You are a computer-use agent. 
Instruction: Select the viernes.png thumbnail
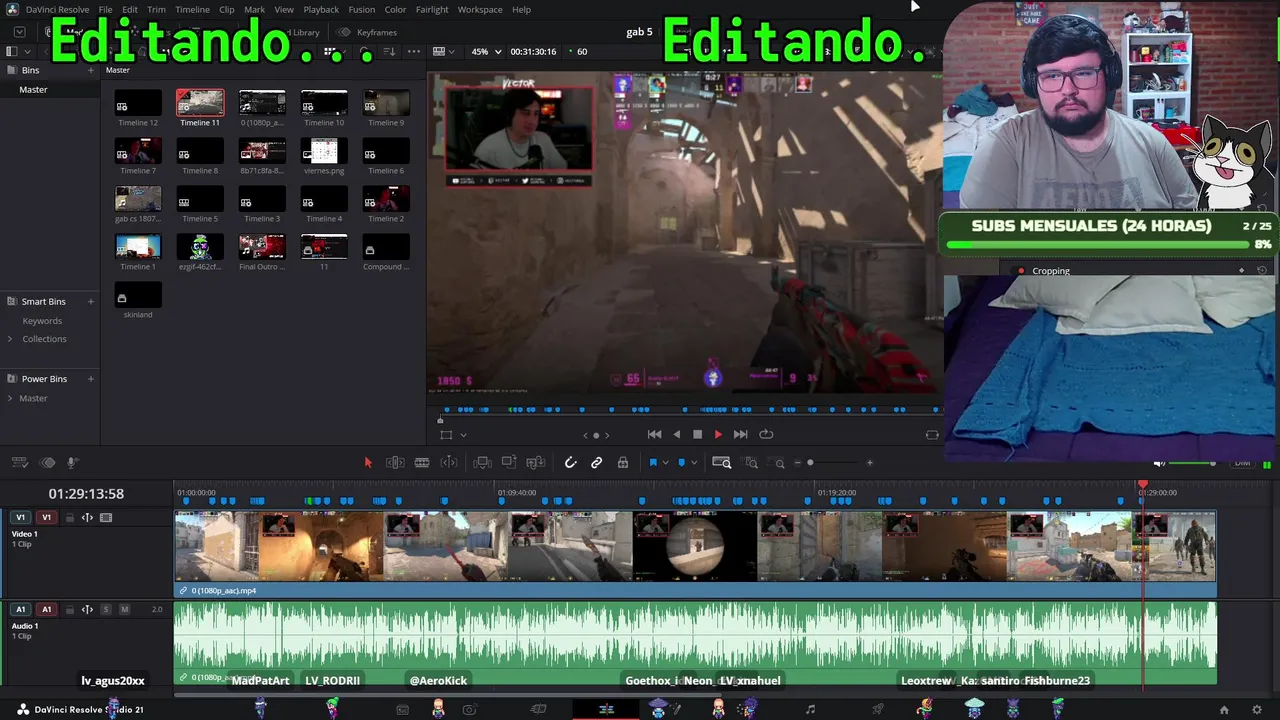pyautogui.click(x=324, y=150)
